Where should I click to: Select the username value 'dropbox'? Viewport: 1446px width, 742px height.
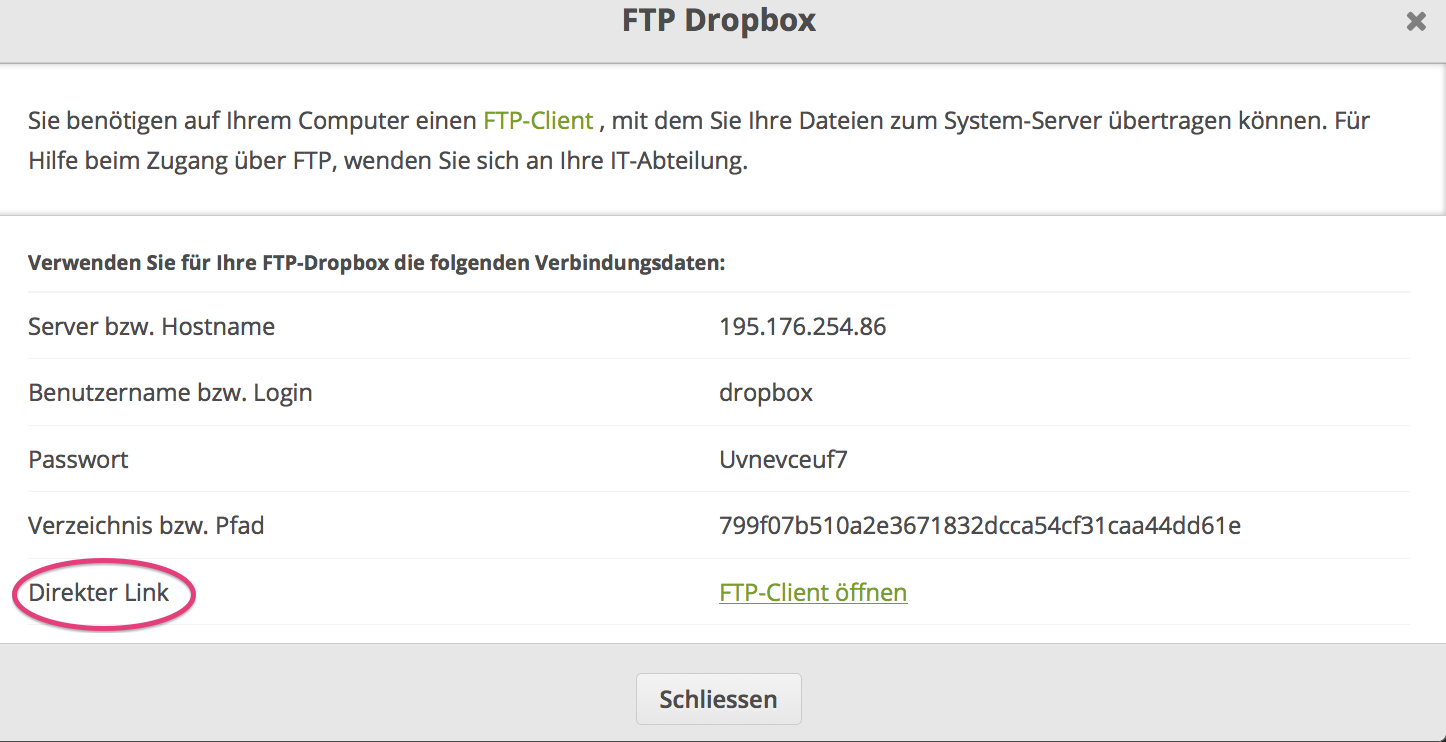[x=766, y=393]
